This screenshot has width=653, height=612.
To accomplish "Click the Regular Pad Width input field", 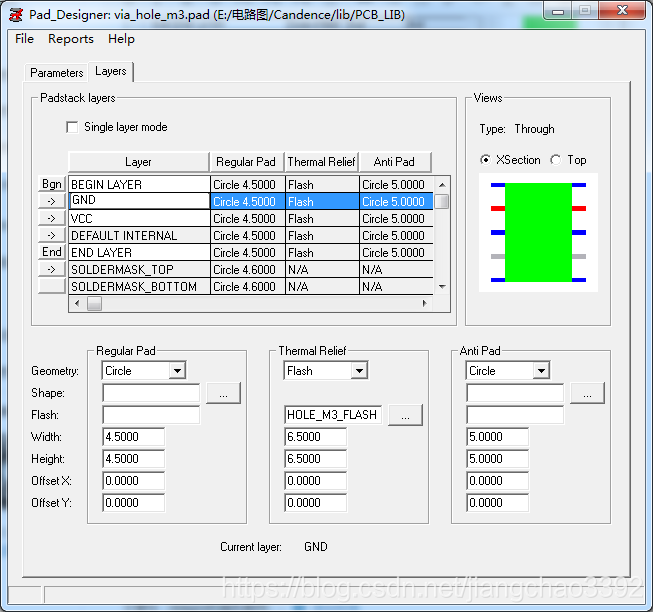I will point(134,437).
